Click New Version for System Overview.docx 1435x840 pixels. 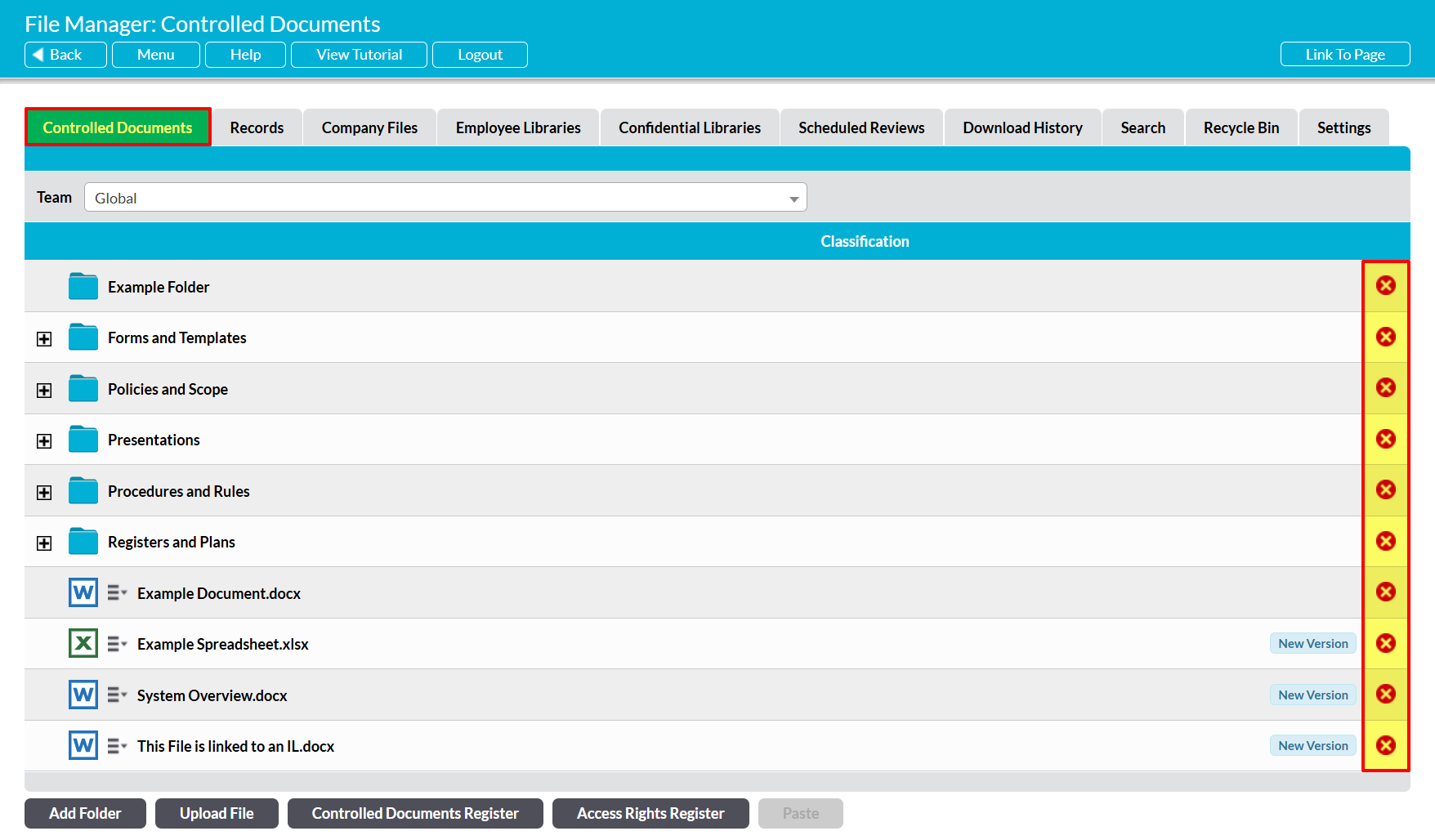1312,695
